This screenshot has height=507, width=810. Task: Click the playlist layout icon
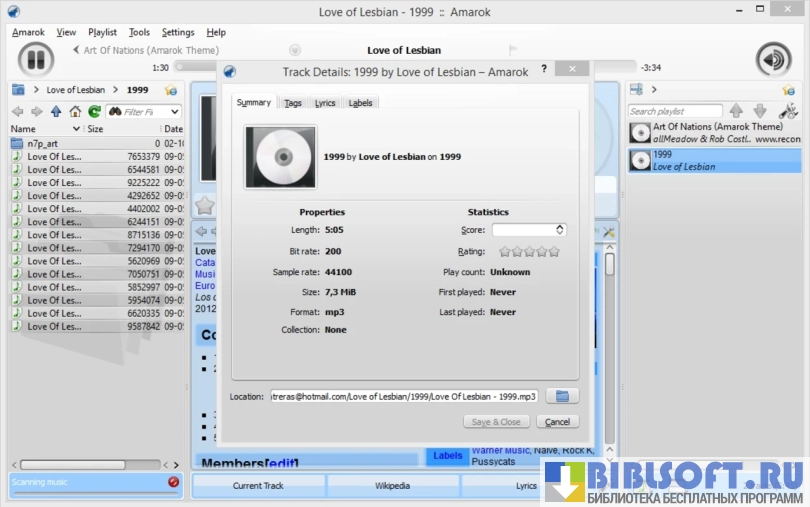pyautogui.click(x=636, y=89)
